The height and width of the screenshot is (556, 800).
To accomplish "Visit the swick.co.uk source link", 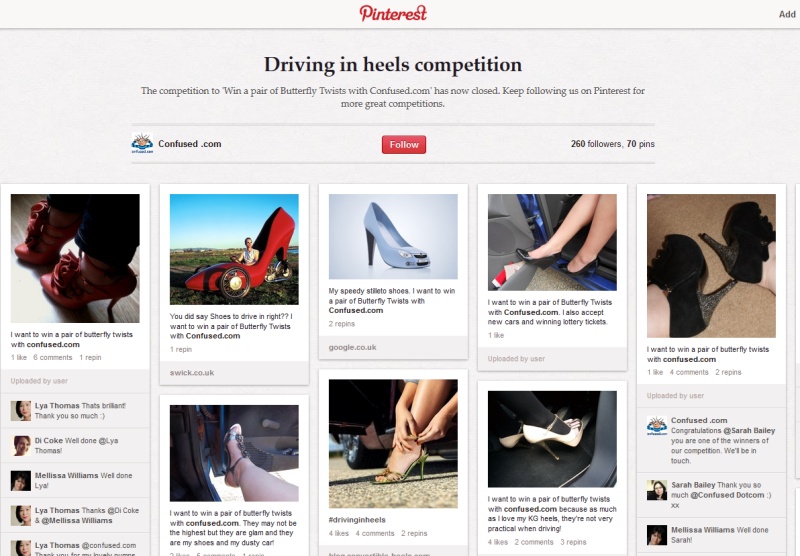I will coord(192,373).
